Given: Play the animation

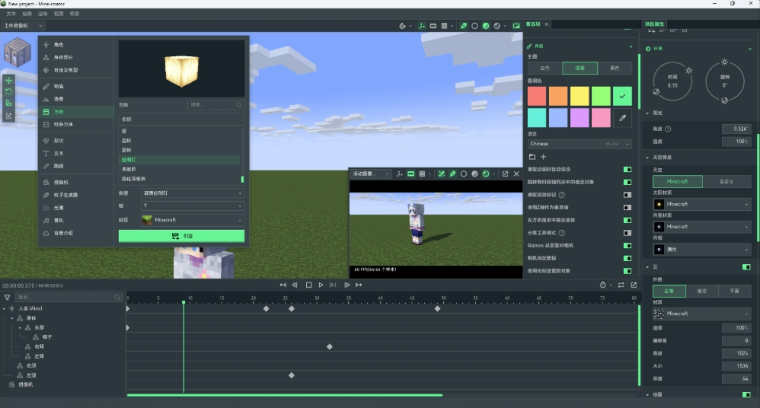Looking at the screenshot, I should pyautogui.click(x=320, y=285).
